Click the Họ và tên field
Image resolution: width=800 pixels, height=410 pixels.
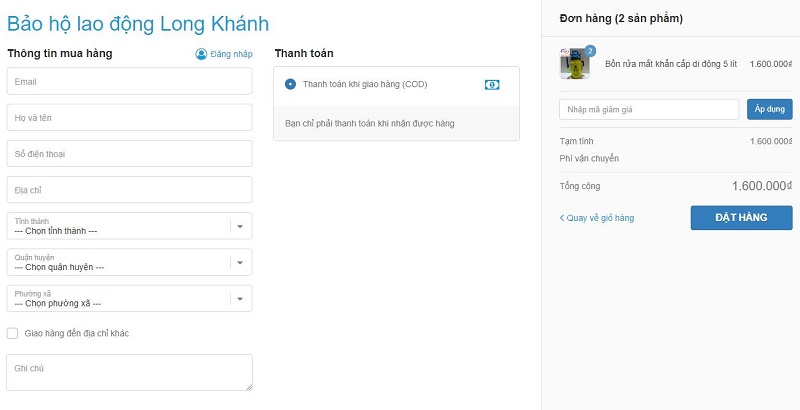(x=130, y=117)
